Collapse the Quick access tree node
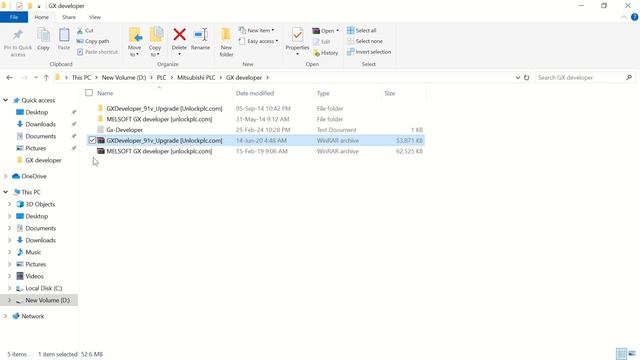 click(6, 100)
